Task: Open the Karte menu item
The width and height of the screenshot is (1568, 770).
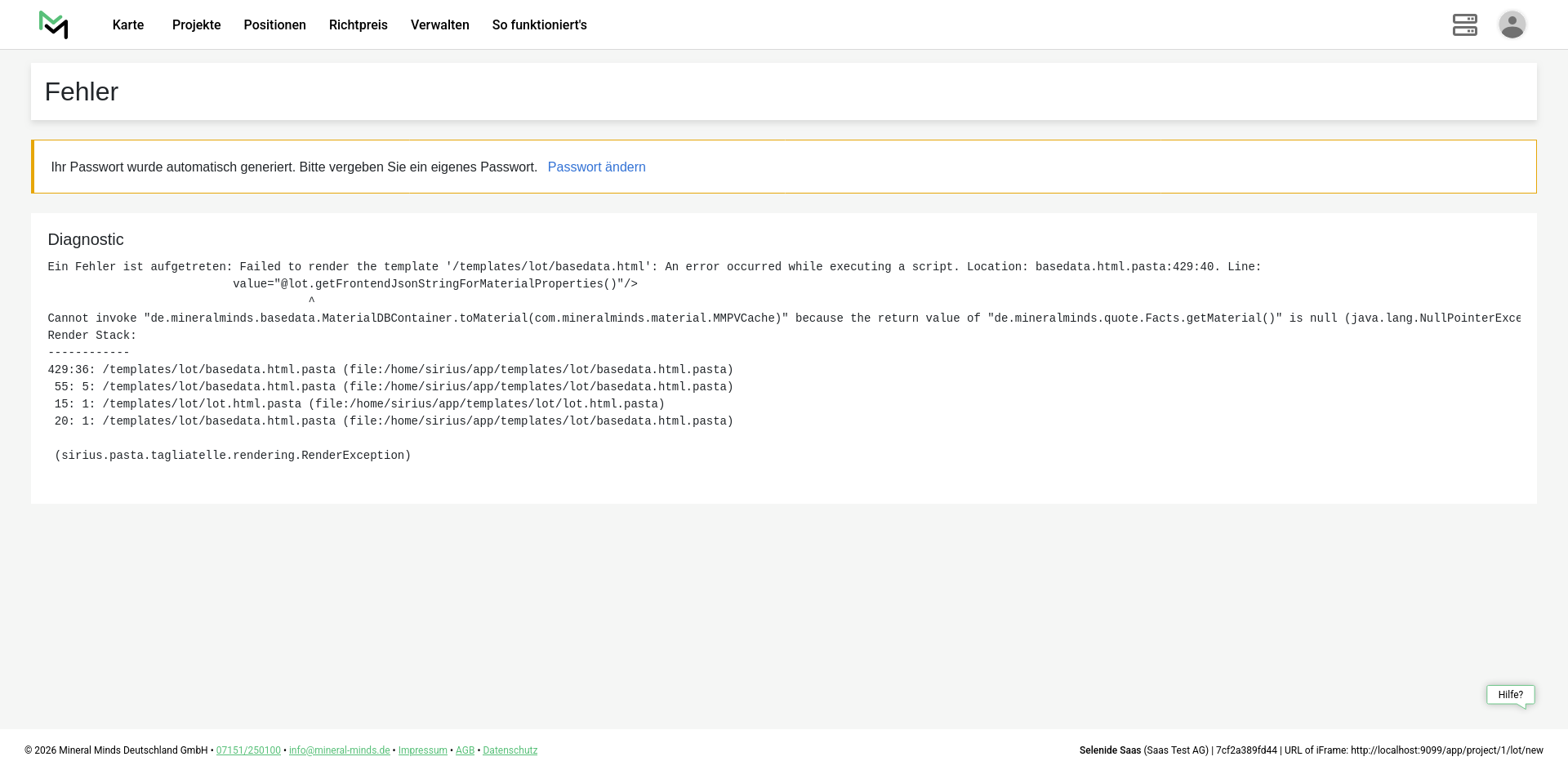Action: point(128,25)
